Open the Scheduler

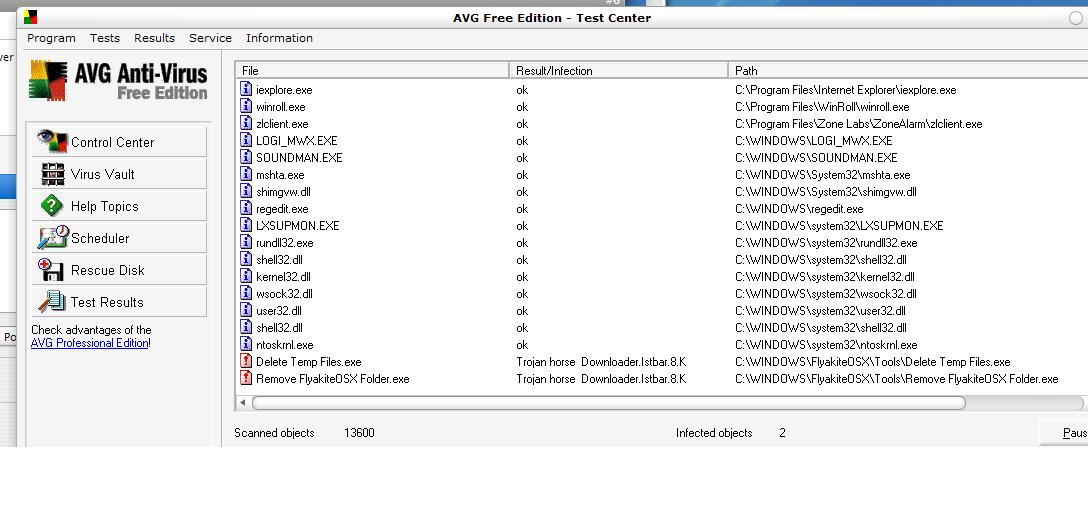click(119, 238)
